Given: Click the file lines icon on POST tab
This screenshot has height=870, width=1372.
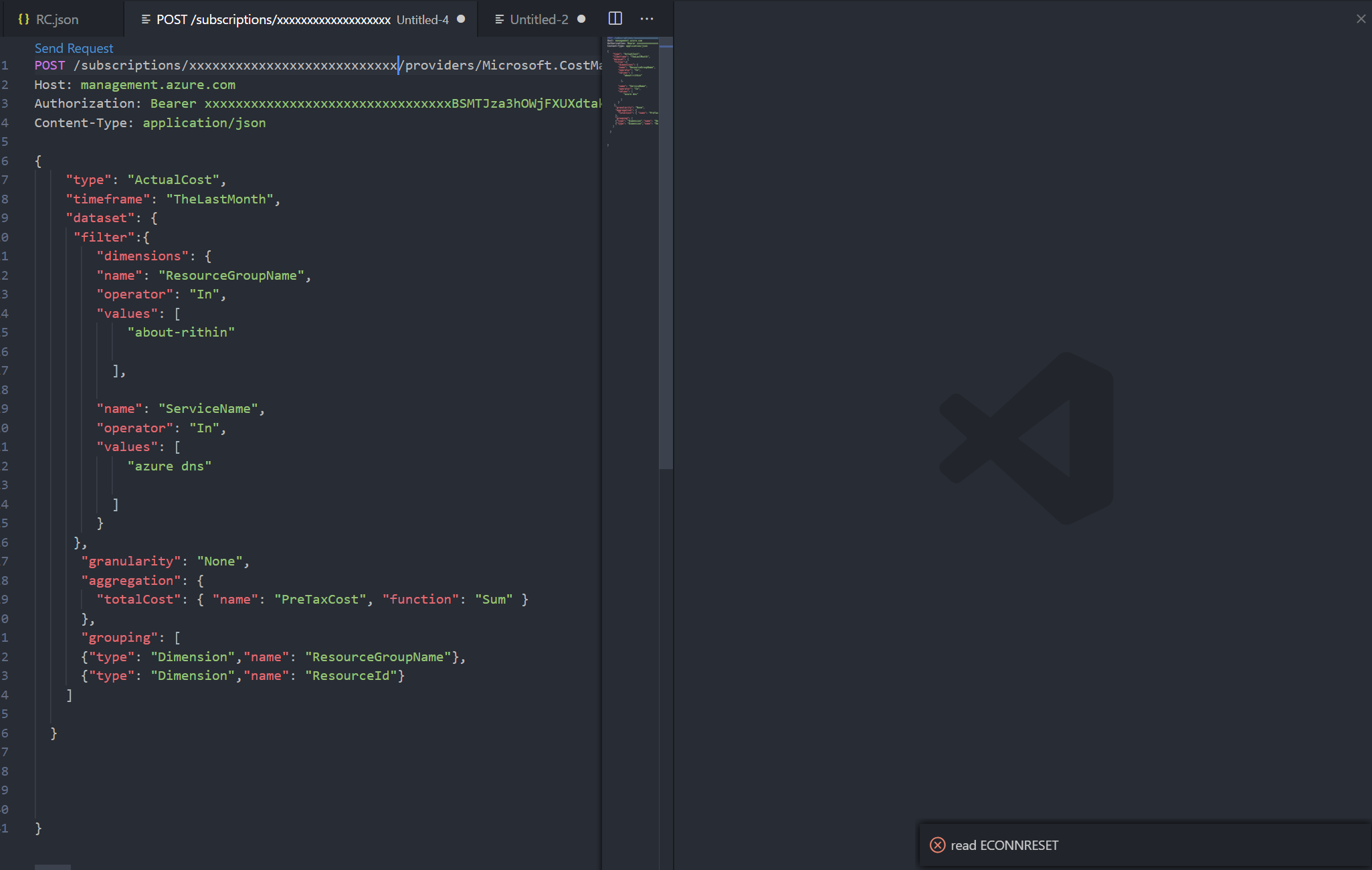Looking at the screenshot, I should [145, 19].
